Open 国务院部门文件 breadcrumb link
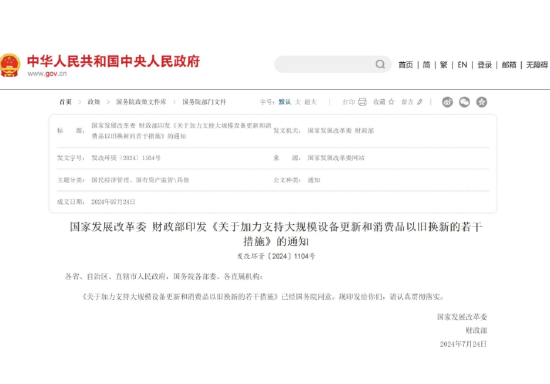The height and width of the screenshot is (384, 550). pyautogui.click(x=204, y=102)
